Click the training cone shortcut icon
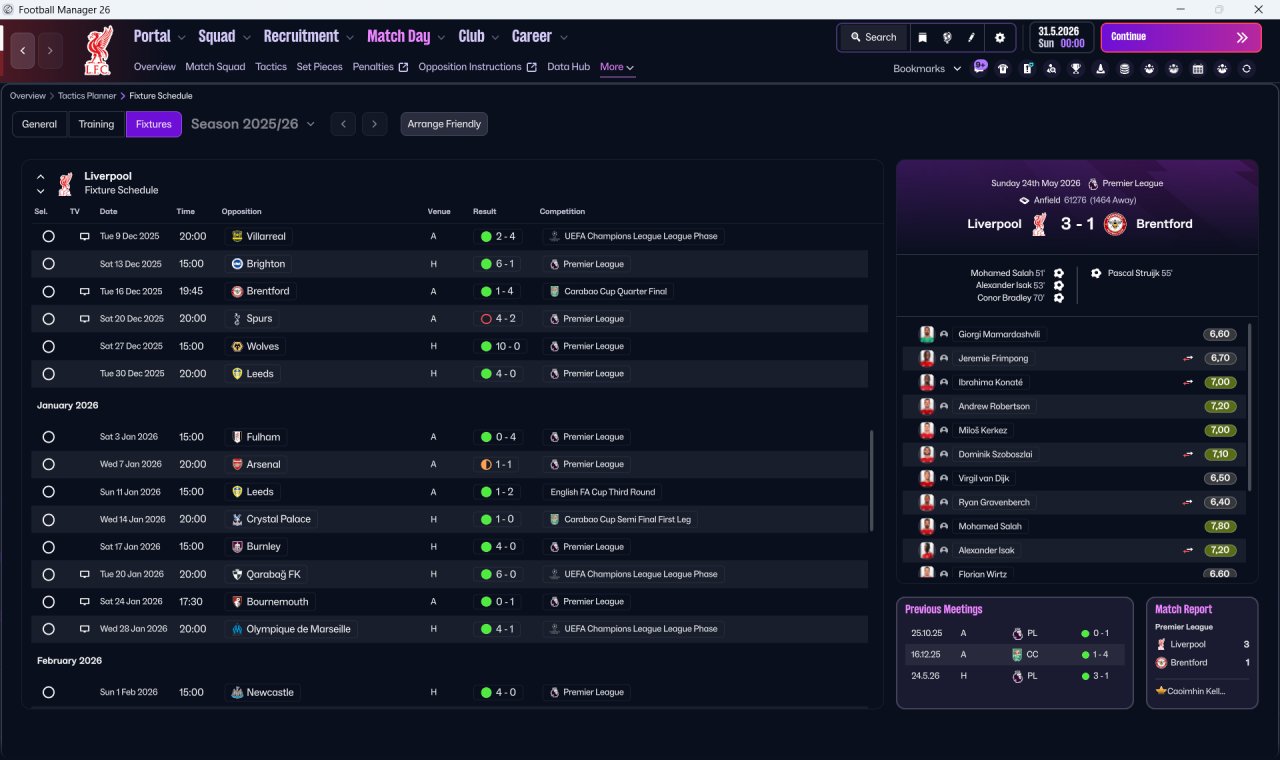The height and width of the screenshot is (760, 1280). point(1101,69)
